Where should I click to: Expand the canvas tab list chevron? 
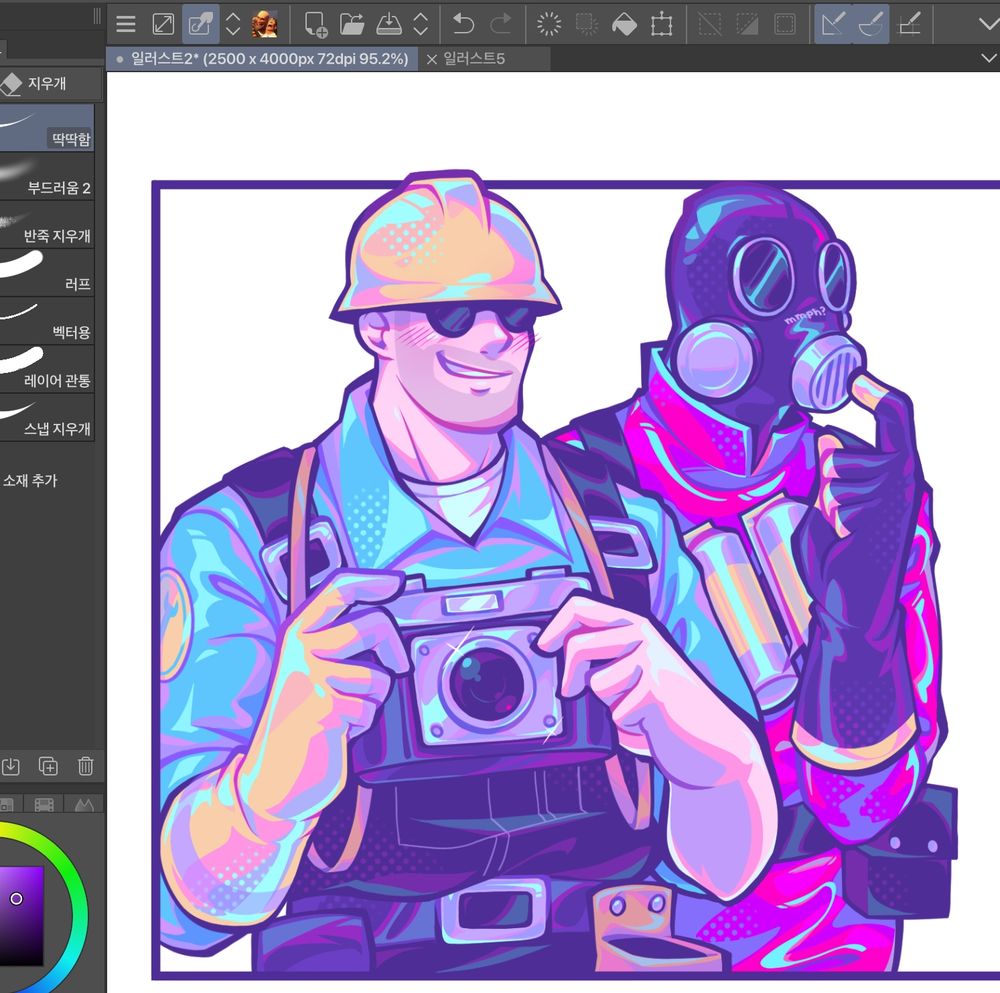coord(989,58)
